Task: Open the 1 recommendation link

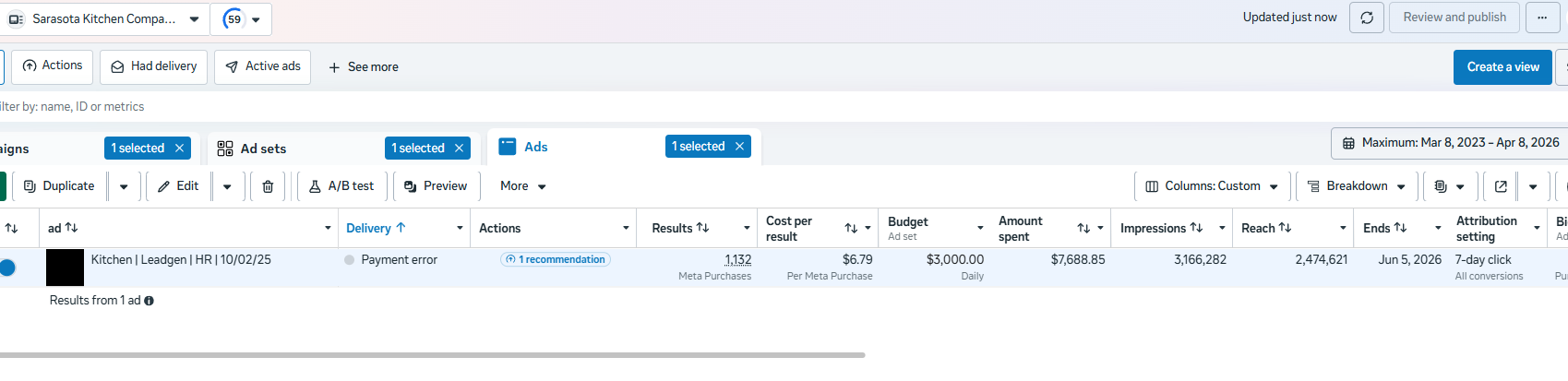Action: [556, 260]
